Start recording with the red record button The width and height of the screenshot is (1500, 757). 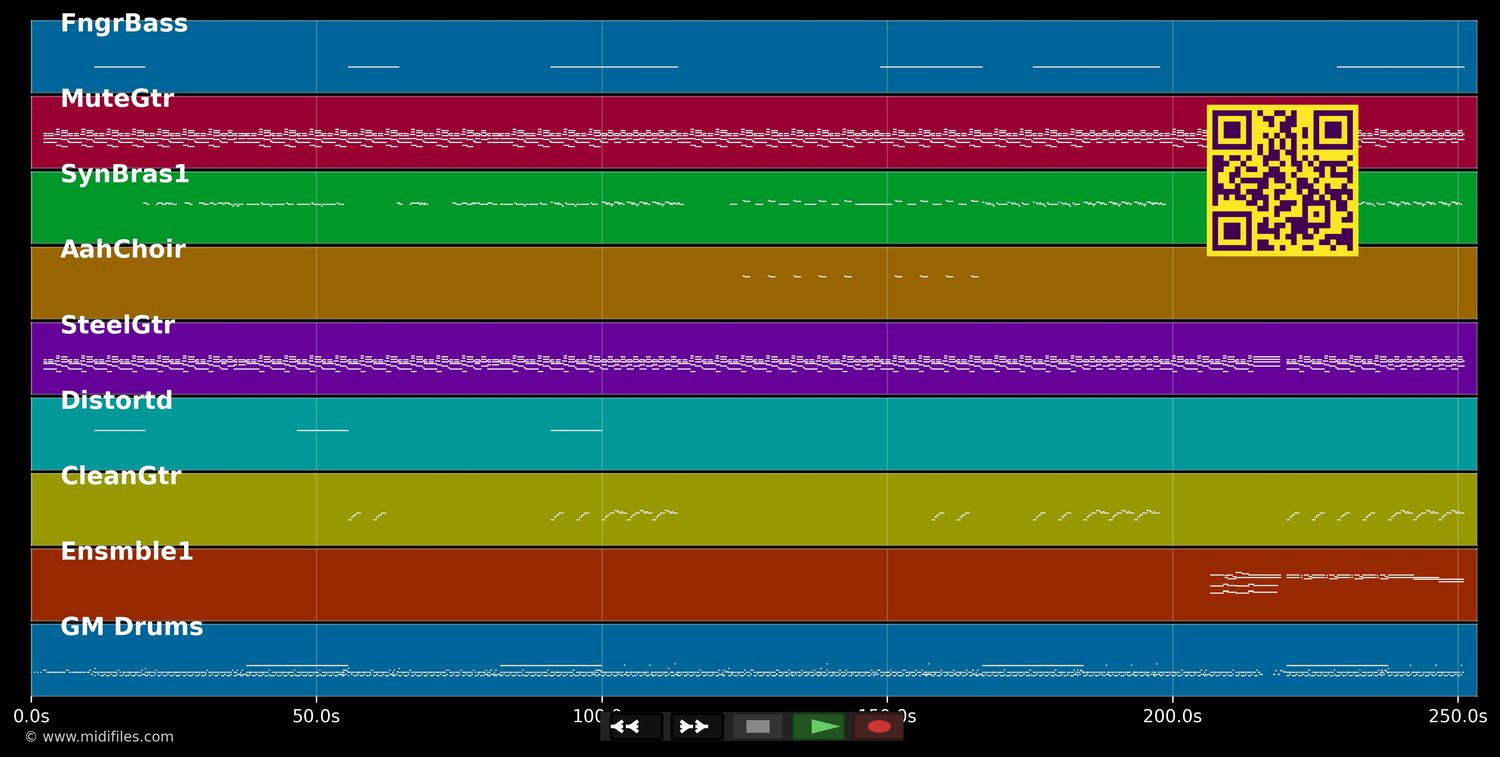point(879,726)
